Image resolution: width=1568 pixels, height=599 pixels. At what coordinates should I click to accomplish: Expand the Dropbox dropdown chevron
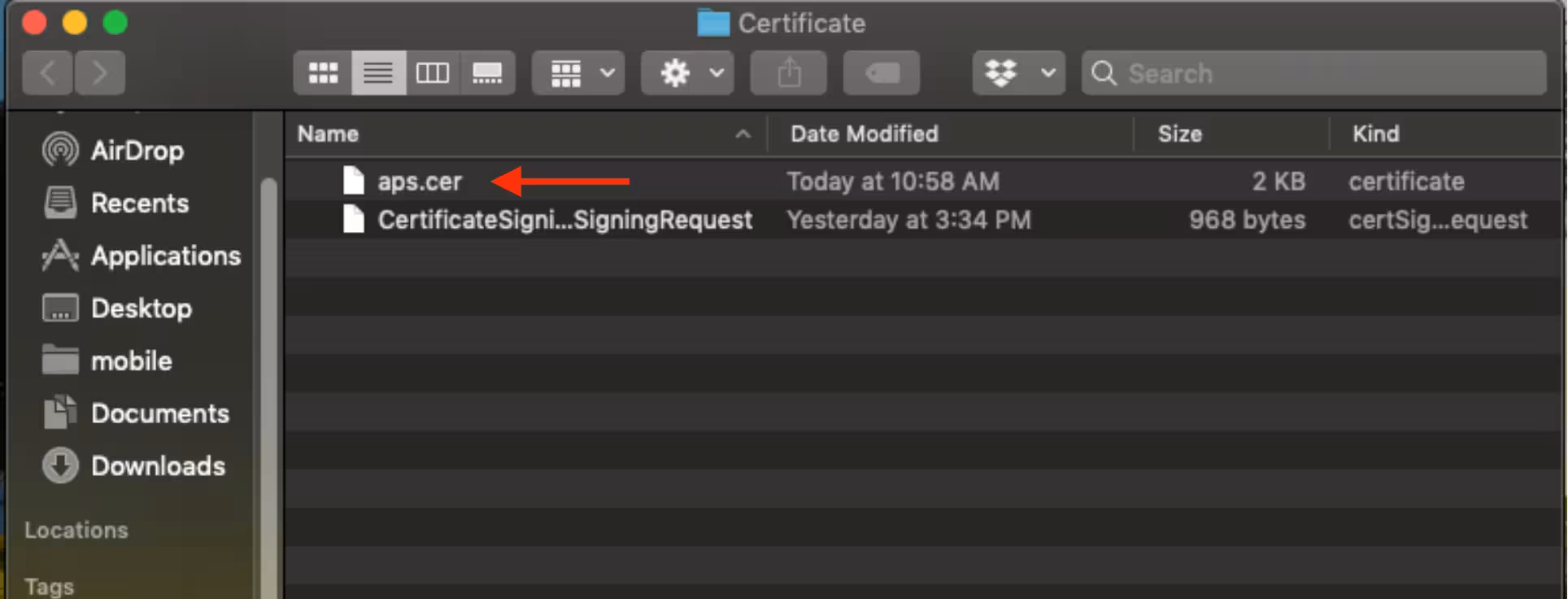tap(1048, 72)
